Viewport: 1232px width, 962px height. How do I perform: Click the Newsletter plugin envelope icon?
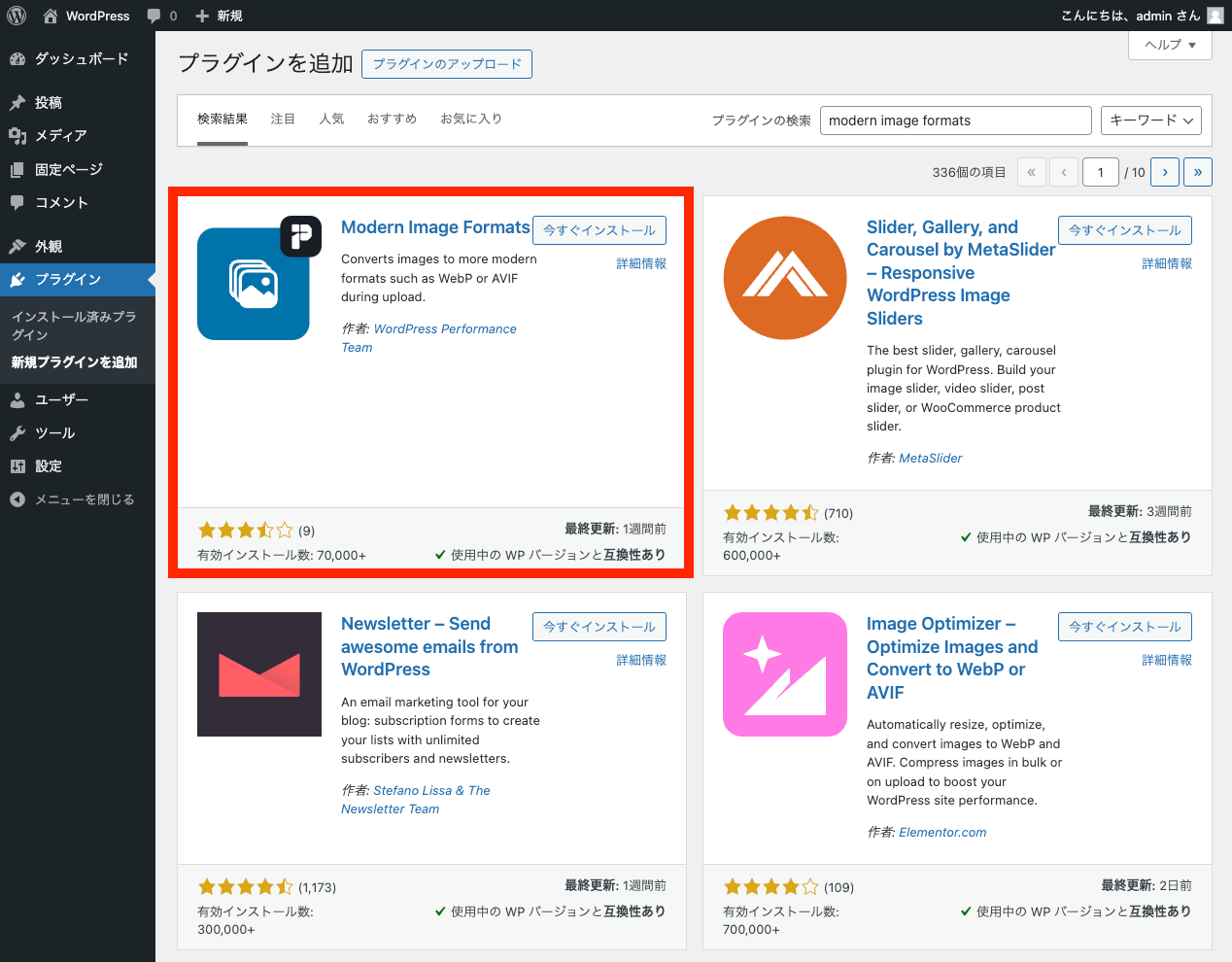[x=259, y=674]
